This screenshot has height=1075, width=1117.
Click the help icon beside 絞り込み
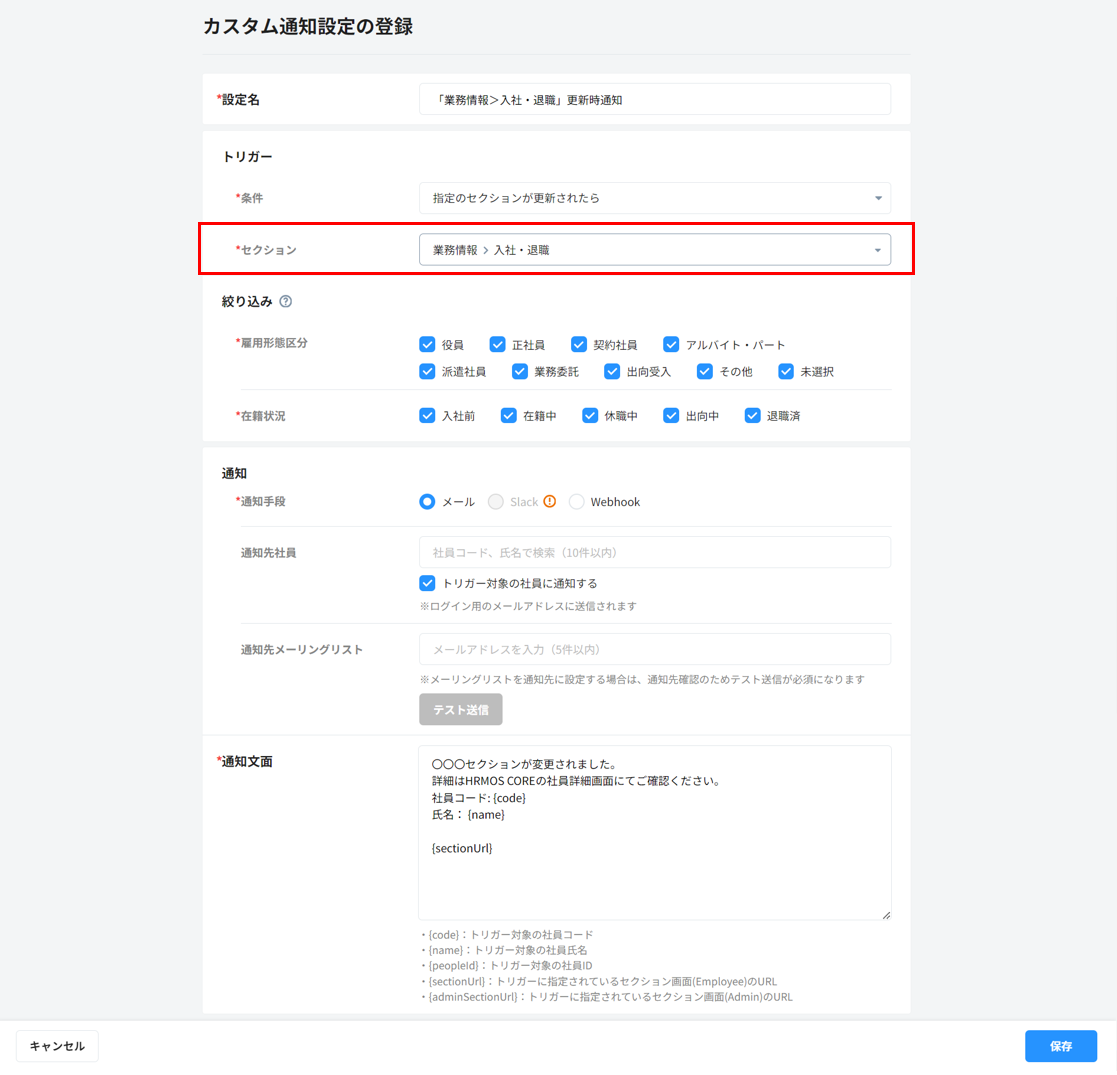[x=286, y=301]
